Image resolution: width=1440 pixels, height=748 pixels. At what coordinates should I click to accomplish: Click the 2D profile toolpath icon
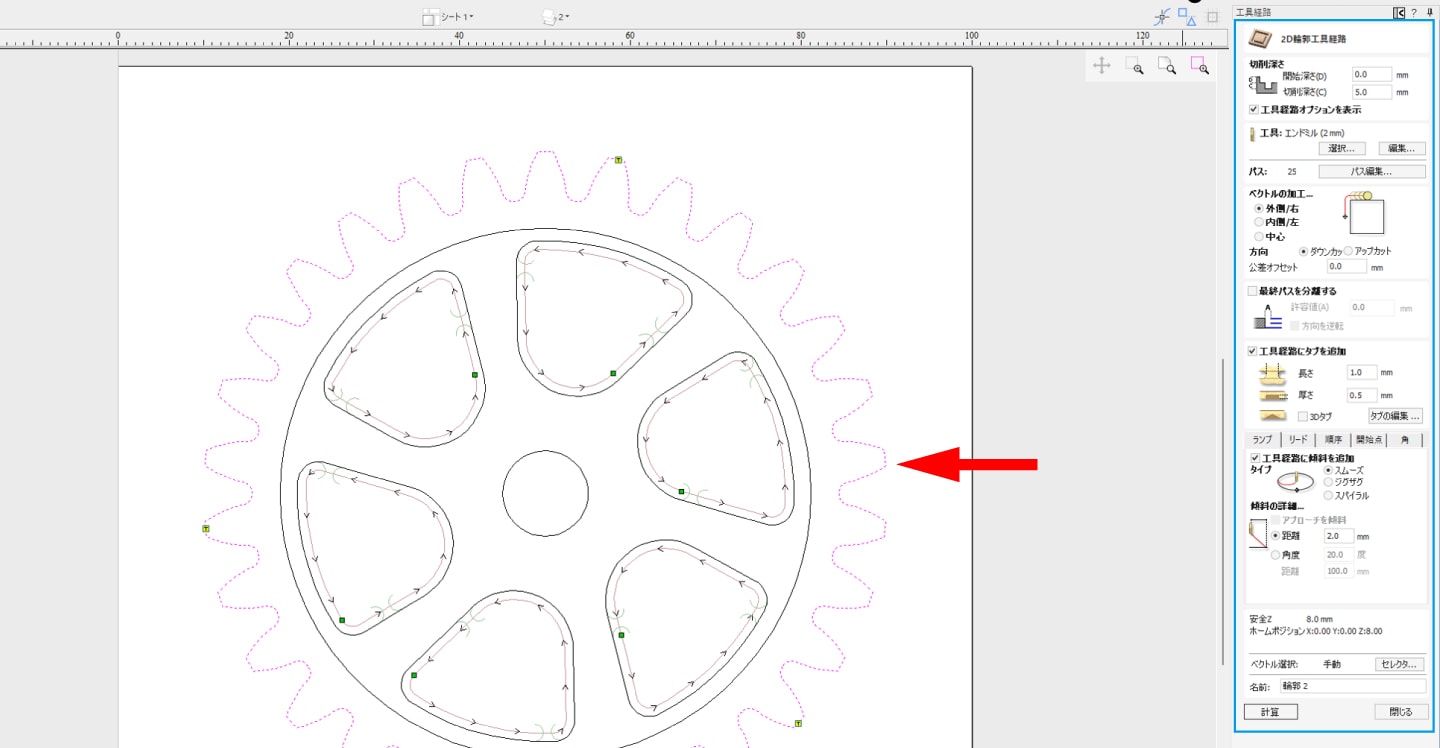[1262, 38]
